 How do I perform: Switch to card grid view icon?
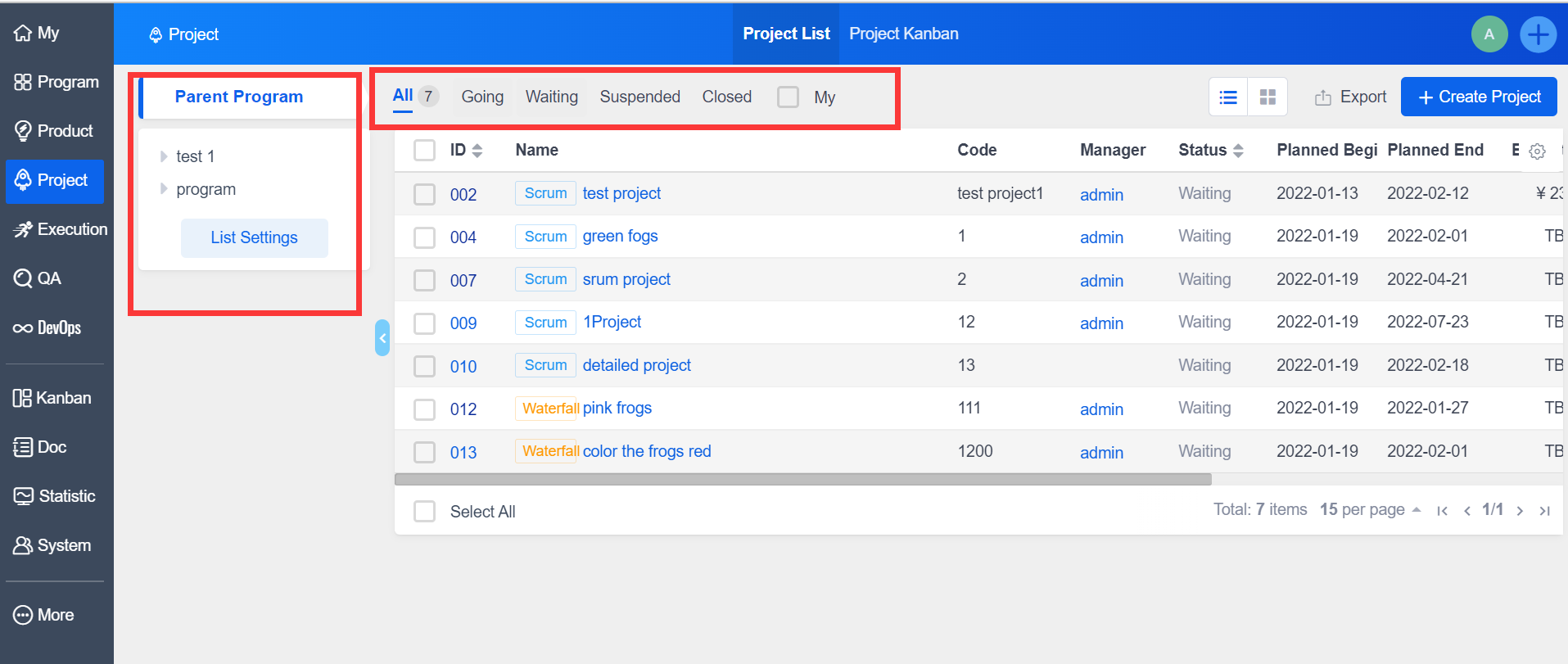[x=1268, y=97]
